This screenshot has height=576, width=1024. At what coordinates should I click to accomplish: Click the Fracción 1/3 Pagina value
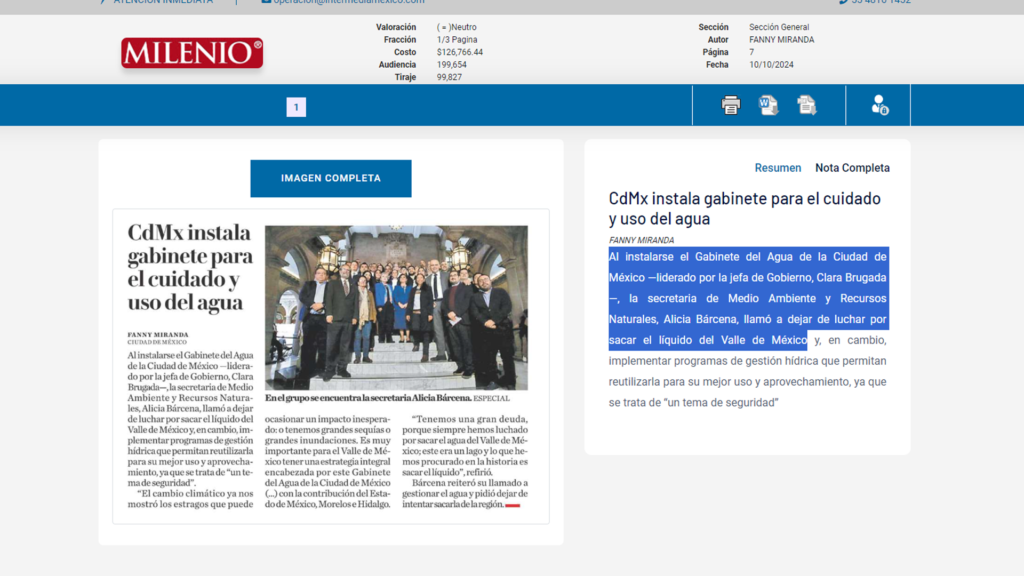pyautogui.click(x=457, y=40)
